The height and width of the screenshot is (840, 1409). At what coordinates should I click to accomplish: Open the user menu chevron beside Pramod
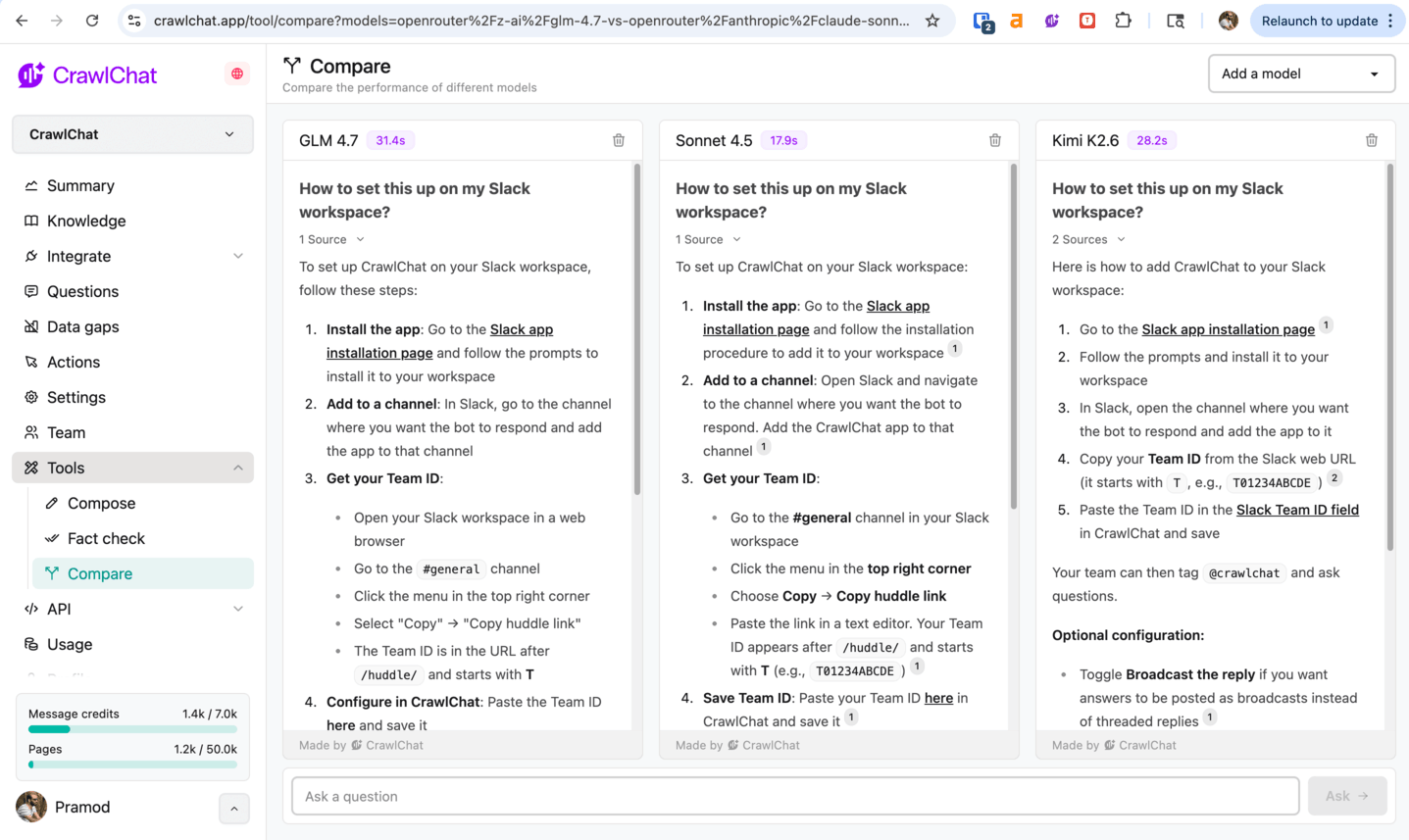[233, 809]
